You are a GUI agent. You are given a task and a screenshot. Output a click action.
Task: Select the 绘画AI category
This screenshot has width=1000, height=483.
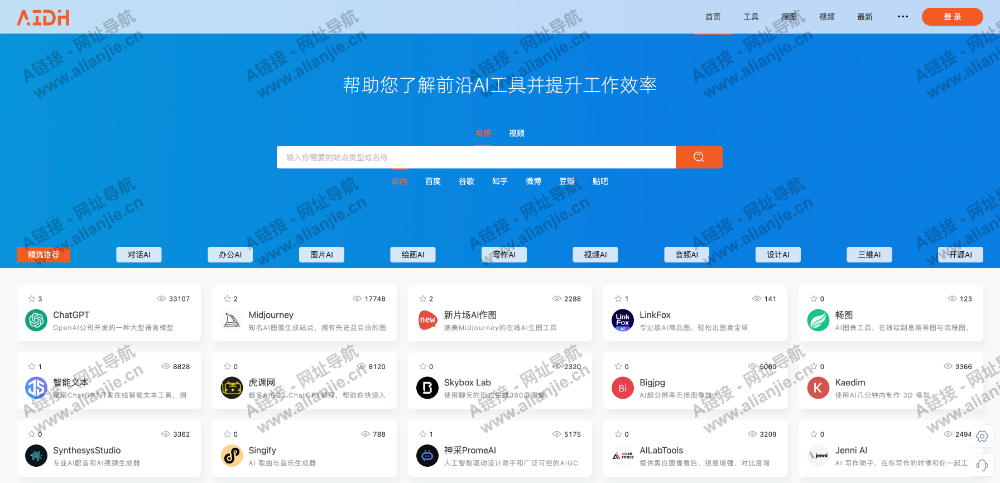[413, 255]
